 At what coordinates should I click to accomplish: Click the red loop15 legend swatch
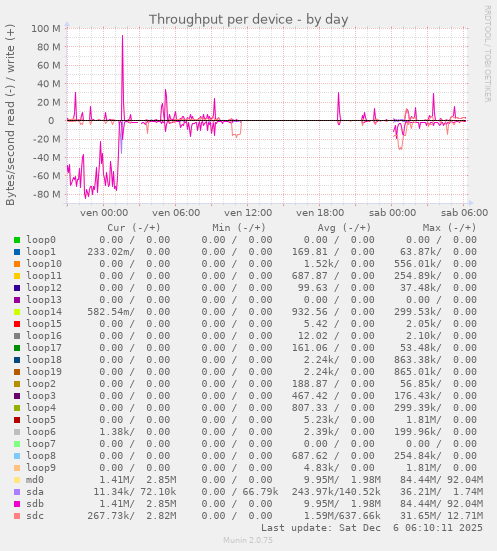click(x=17, y=324)
